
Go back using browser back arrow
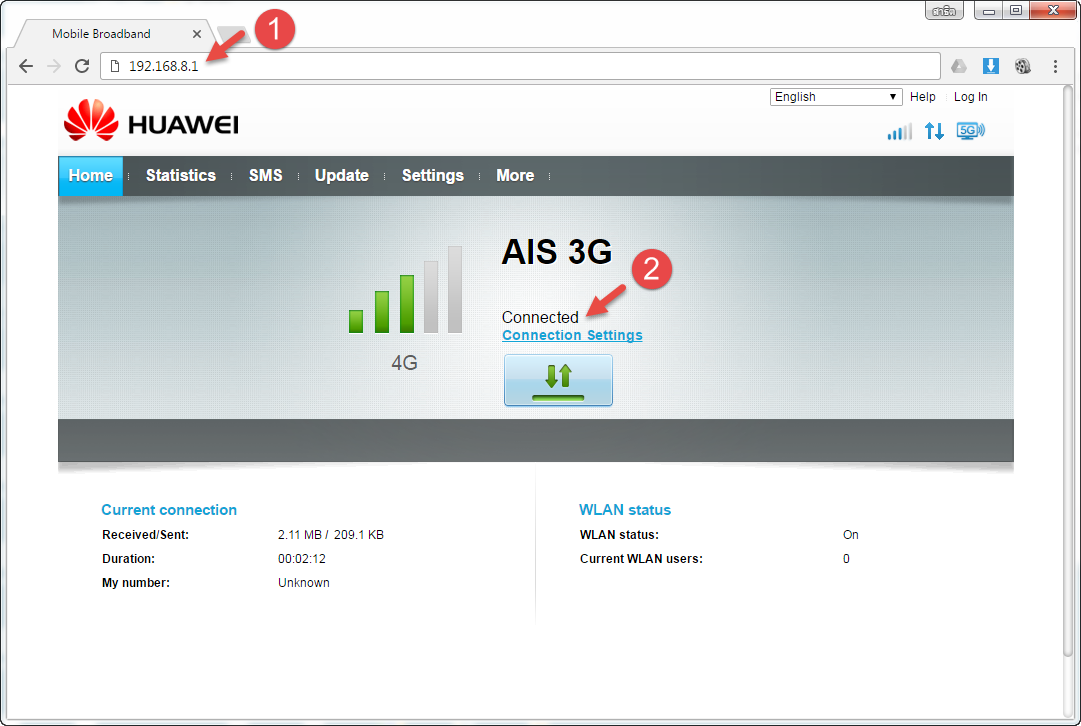26,66
